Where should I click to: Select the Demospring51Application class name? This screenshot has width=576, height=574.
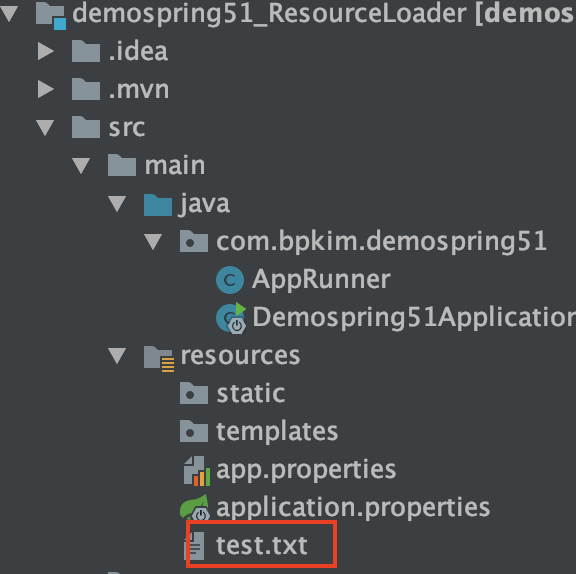(x=414, y=317)
